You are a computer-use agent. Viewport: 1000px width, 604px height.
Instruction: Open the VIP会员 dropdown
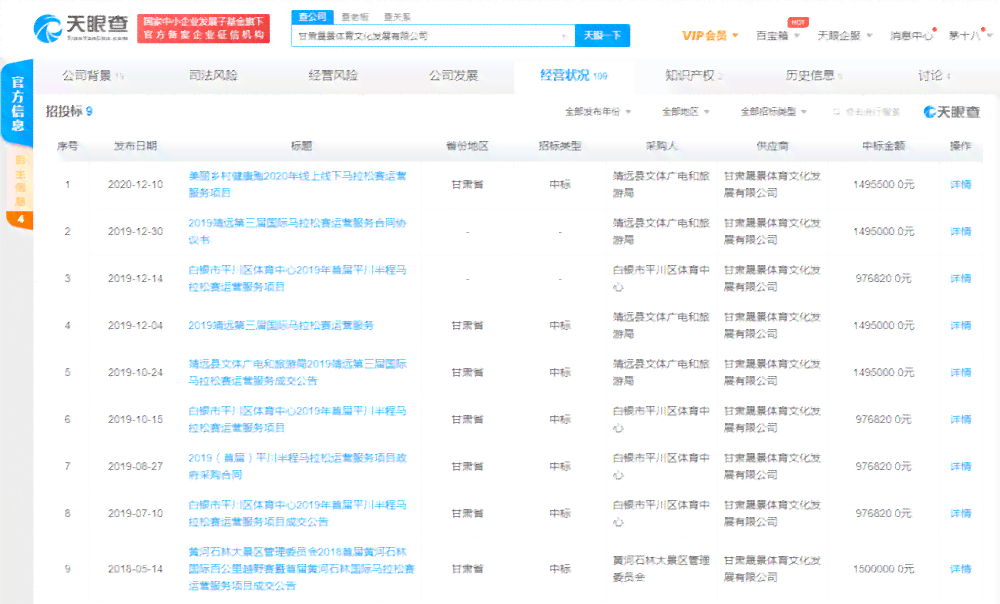tap(710, 36)
